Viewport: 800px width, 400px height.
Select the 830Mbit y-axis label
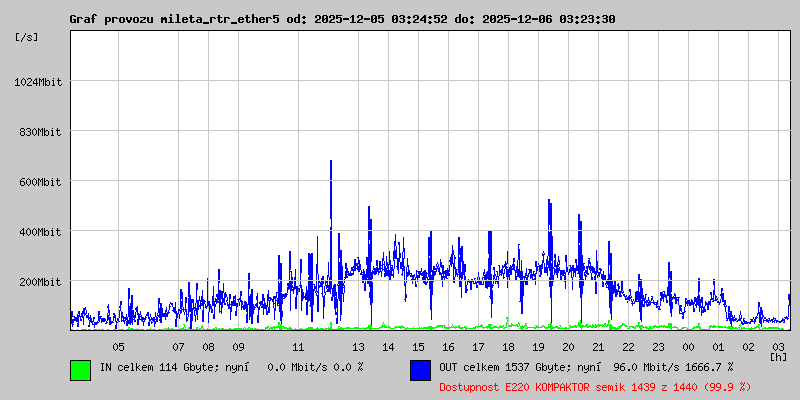39,132
